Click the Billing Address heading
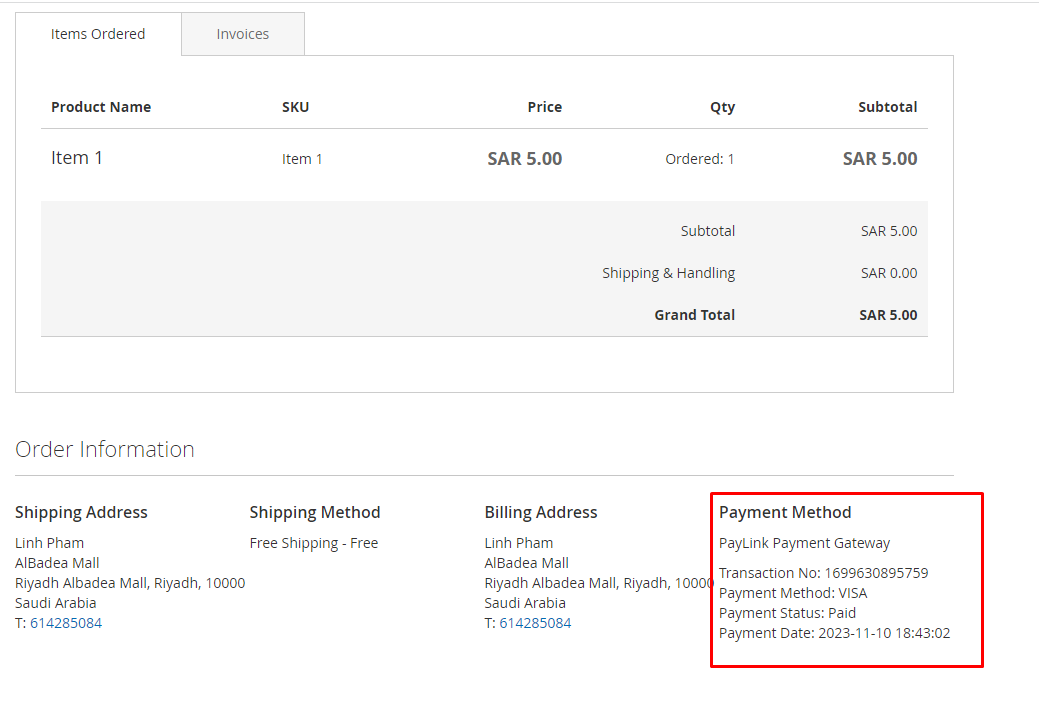Image resolution: width=1039 pixels, height=714 pixels. 541,512
